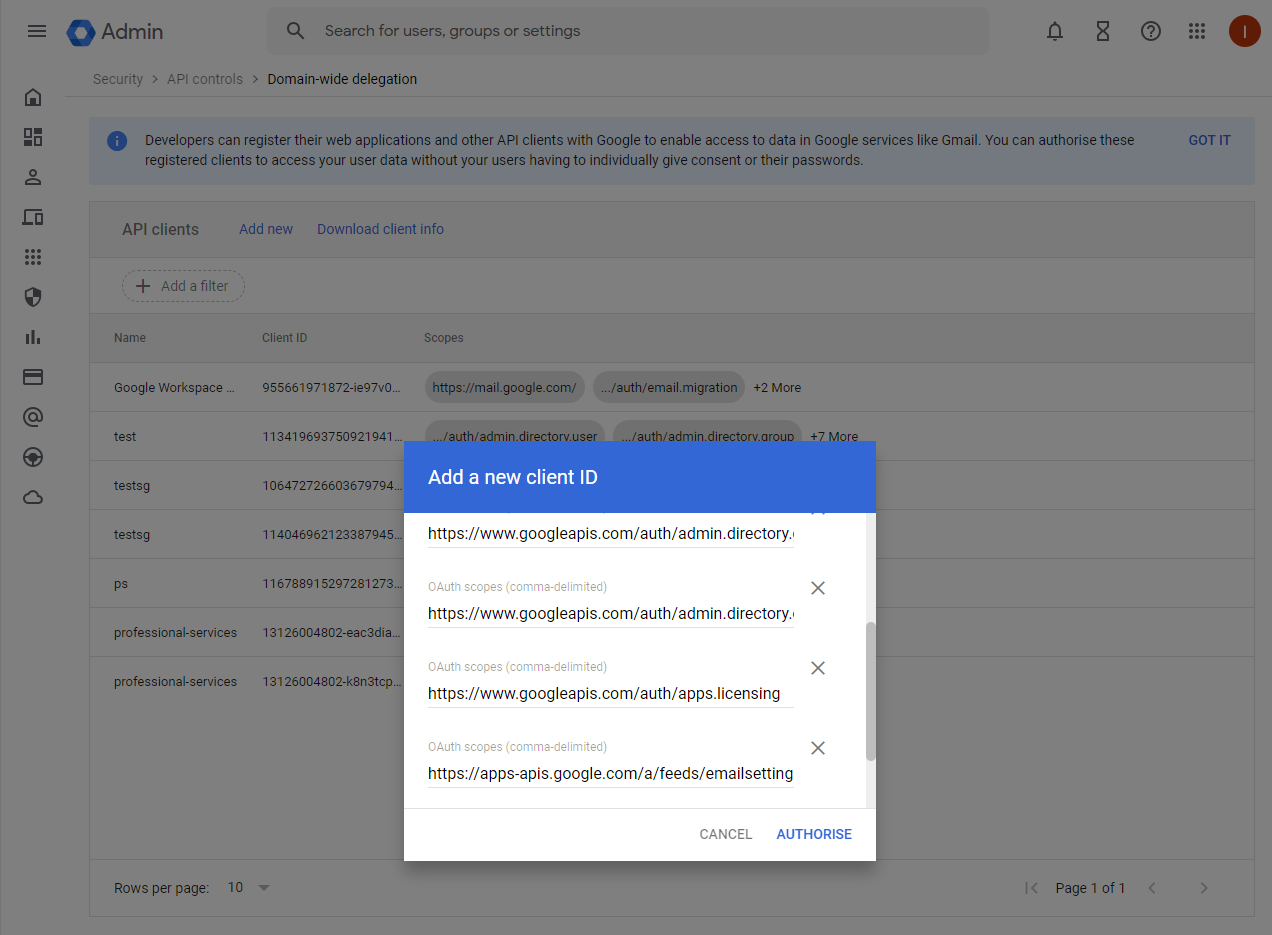
Task: Dismiss the banner with GOT IT
Action: point(1209,140)
